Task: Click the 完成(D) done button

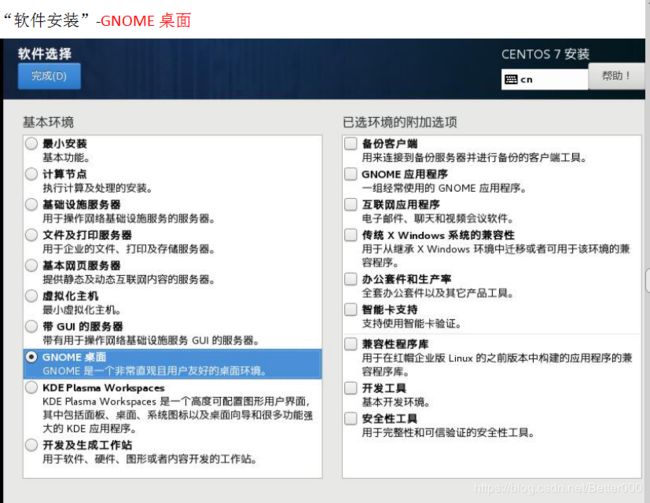Action: pyautogui.click(x=49, y=76)
